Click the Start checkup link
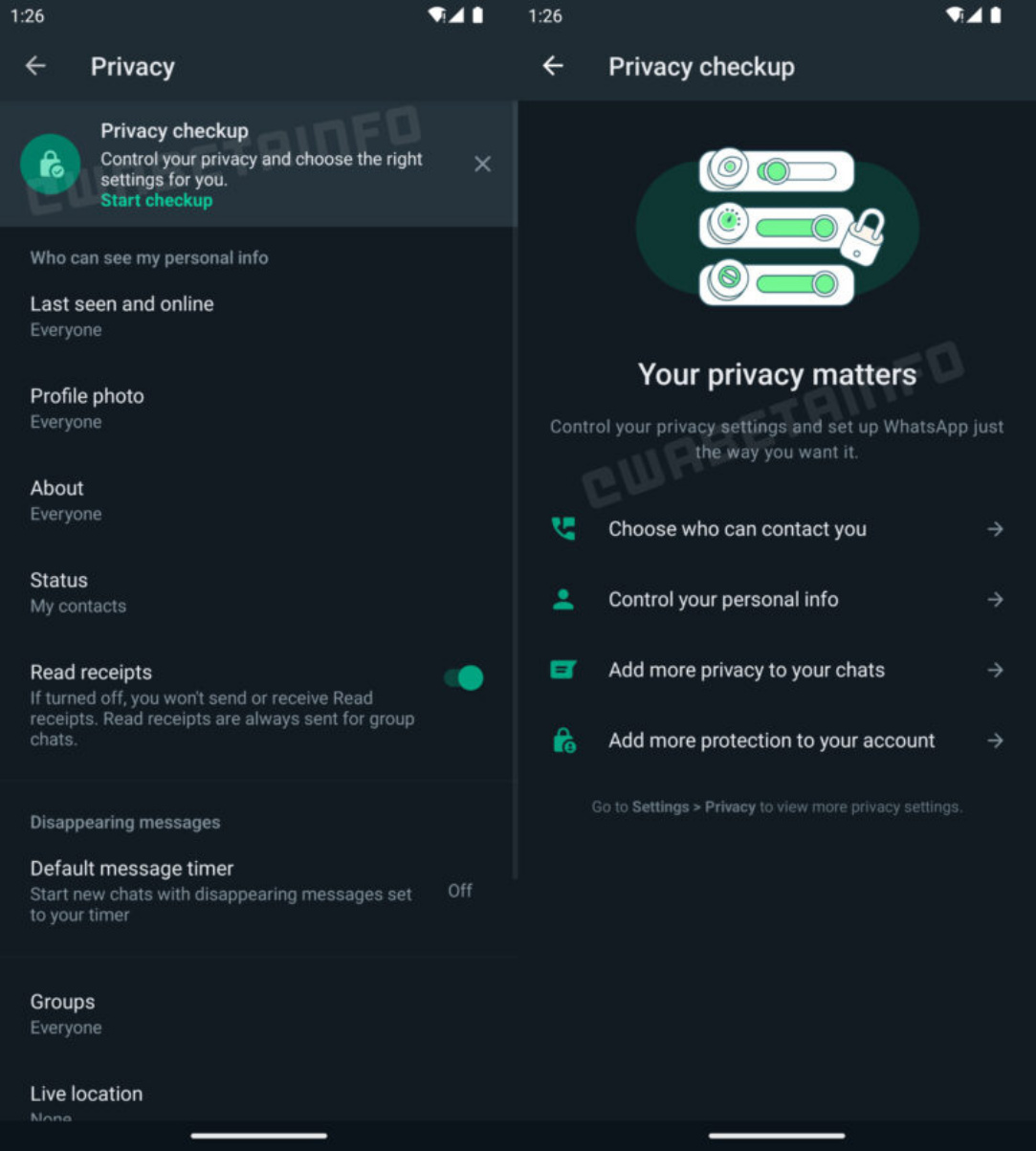The width and height of the screenshot is (1036, 1151). [x=157, y=201]
